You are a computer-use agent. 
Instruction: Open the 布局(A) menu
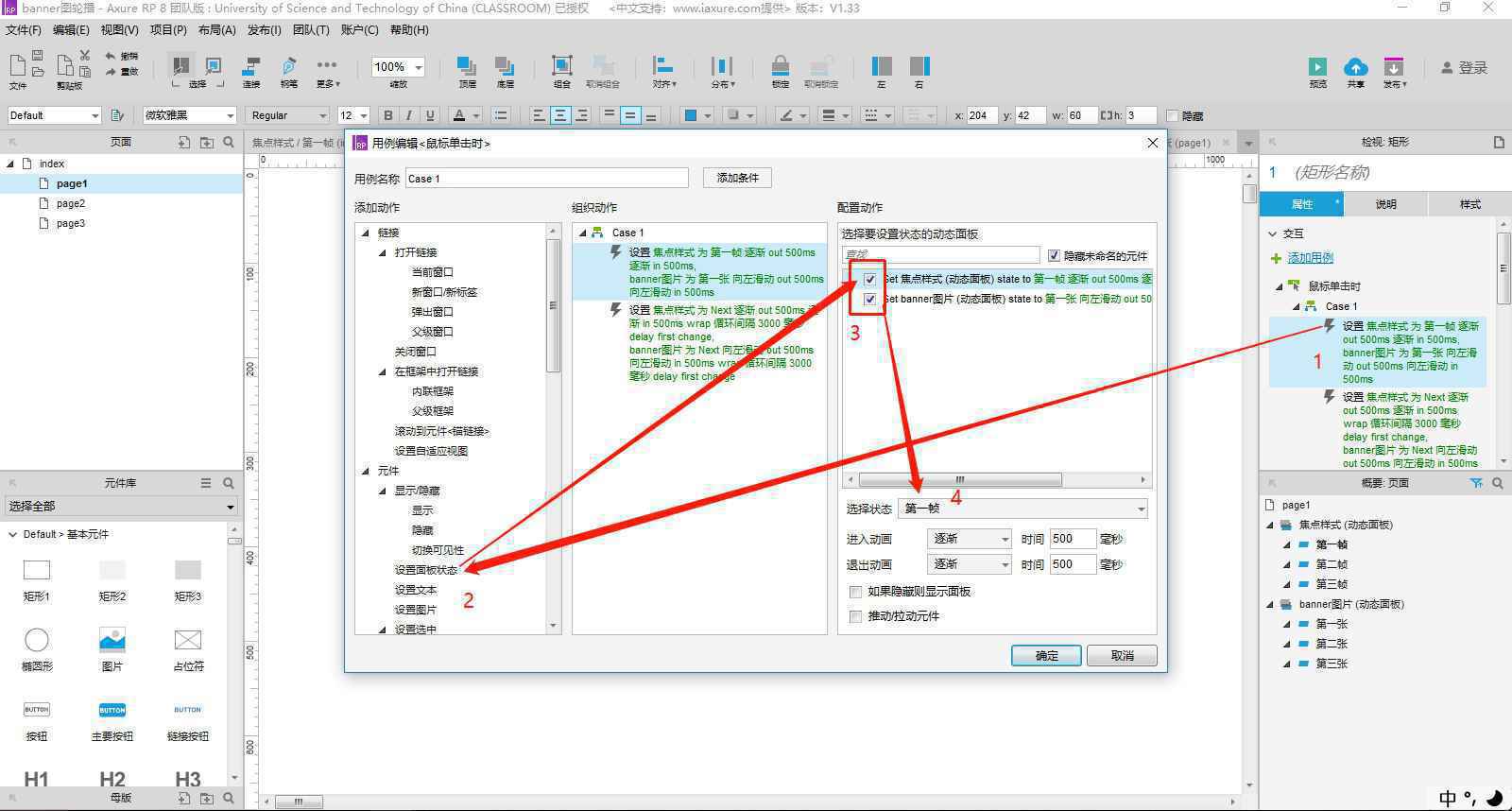tap(217, 30)
